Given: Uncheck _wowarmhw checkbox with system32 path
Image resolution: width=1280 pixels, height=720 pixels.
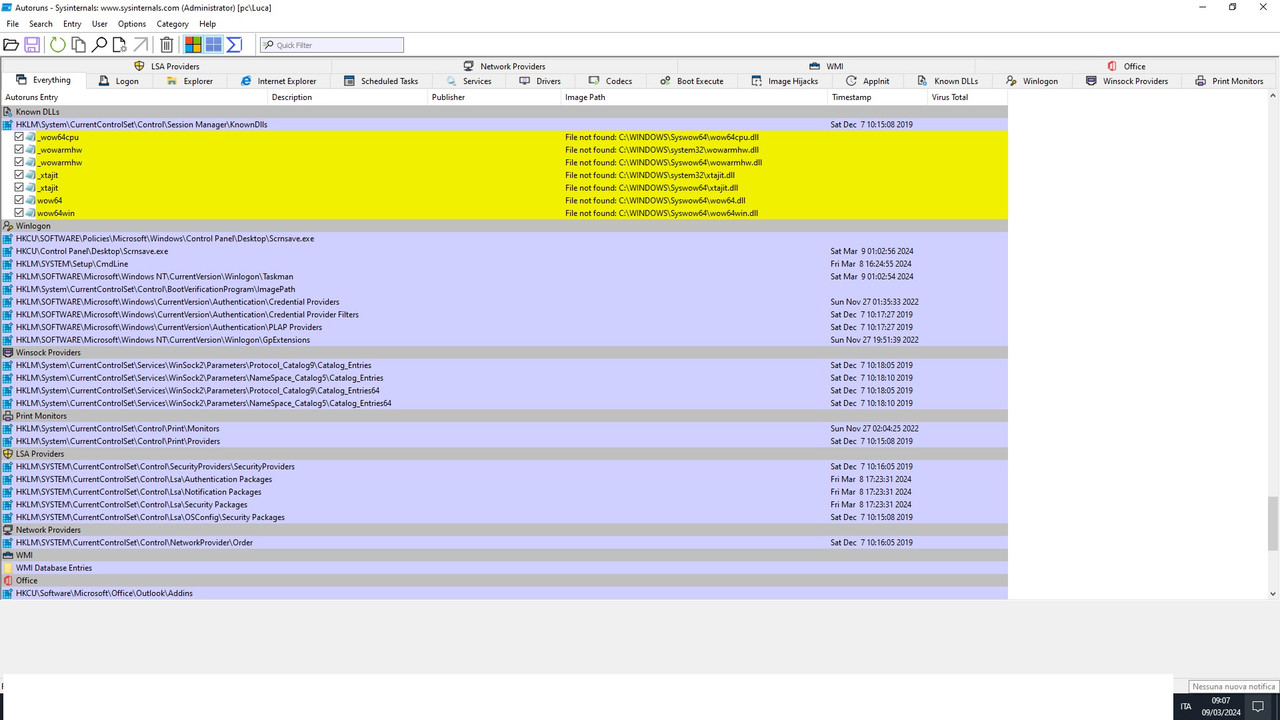Looking at the screenshot, I should (x=19, y=150).
